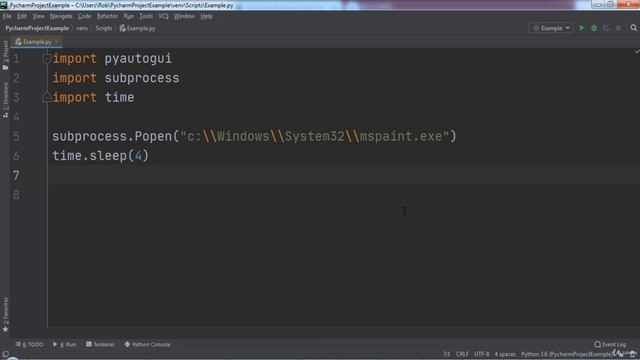
Task: Click the mspaint.exe path string on line 5
Action: click(314, 136)
